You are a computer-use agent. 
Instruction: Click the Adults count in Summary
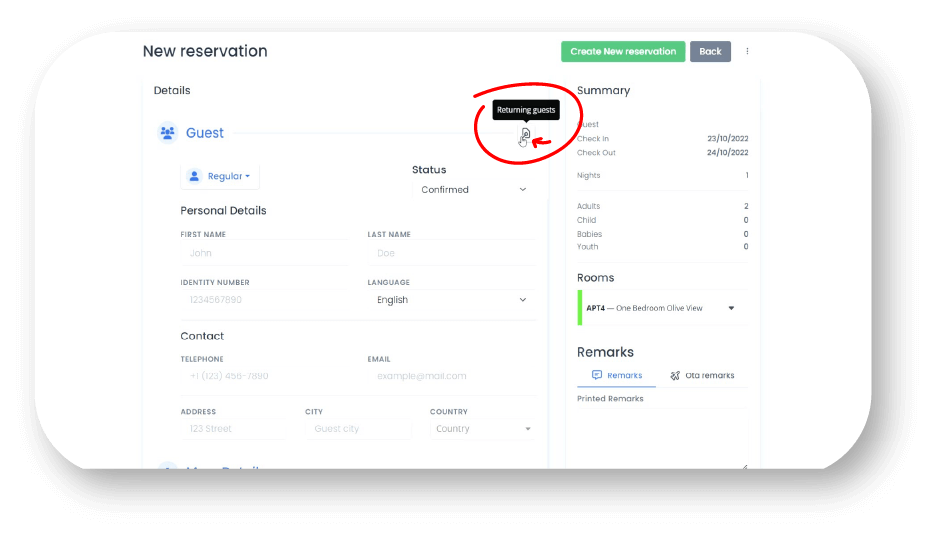[746, 206]
